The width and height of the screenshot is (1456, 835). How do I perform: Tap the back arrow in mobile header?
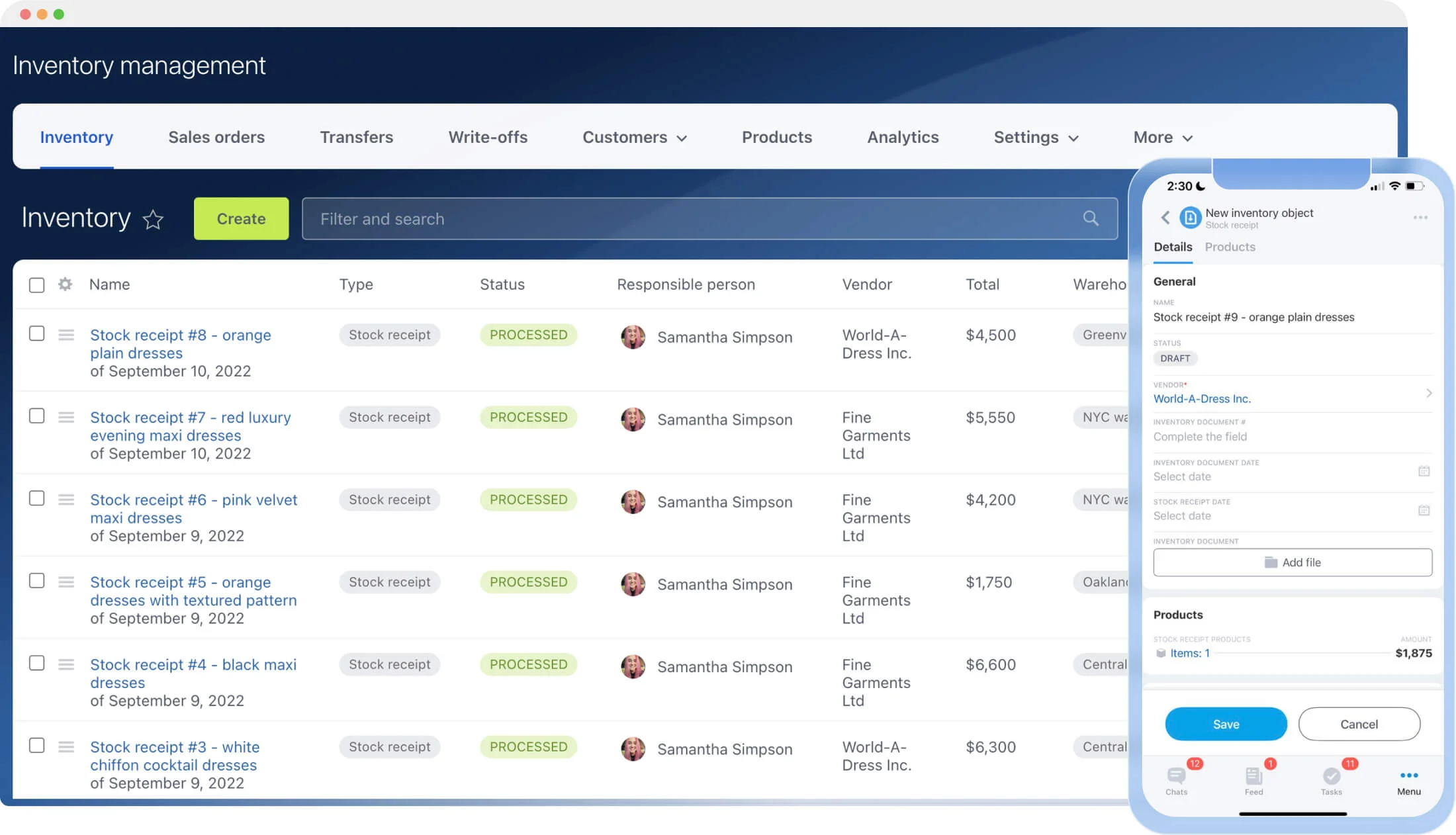1165,217
